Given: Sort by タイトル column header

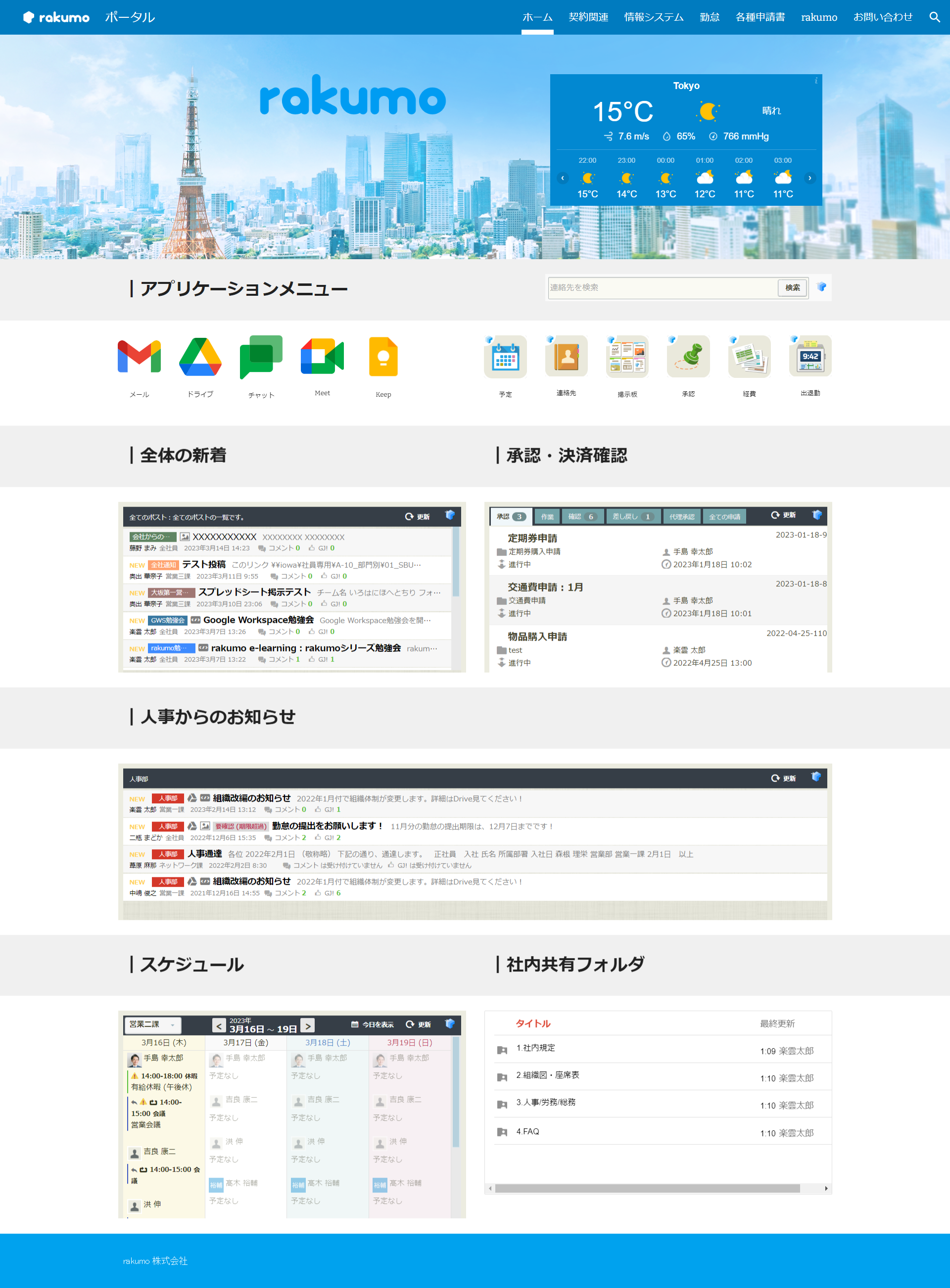Looking at the screenshot, I should (533, 1023).
